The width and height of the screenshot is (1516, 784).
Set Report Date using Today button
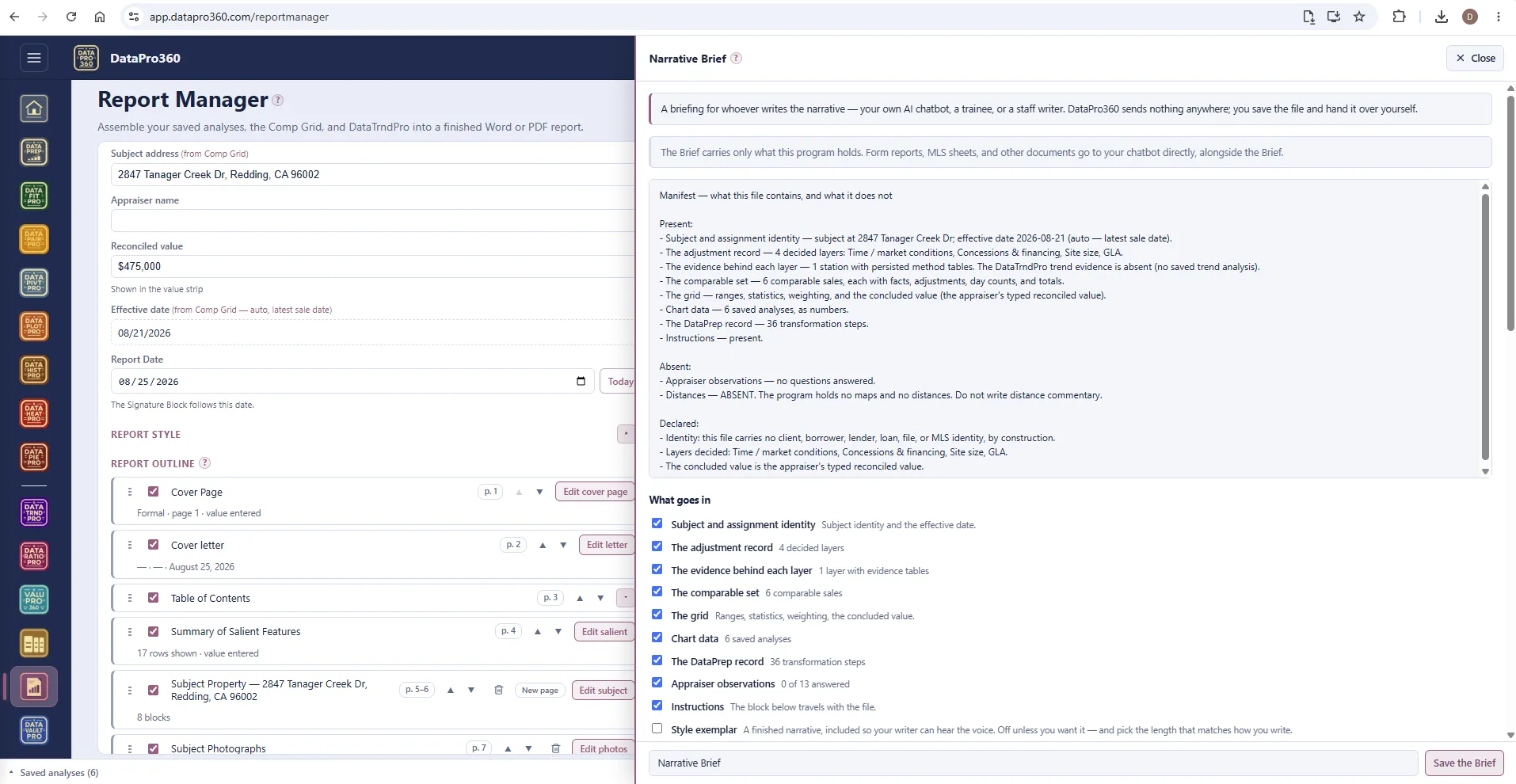pos(618,381)
